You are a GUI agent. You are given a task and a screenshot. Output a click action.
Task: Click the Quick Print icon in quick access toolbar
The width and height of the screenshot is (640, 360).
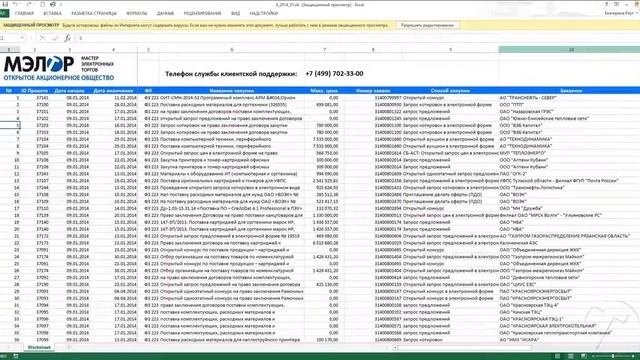[53, 4]
